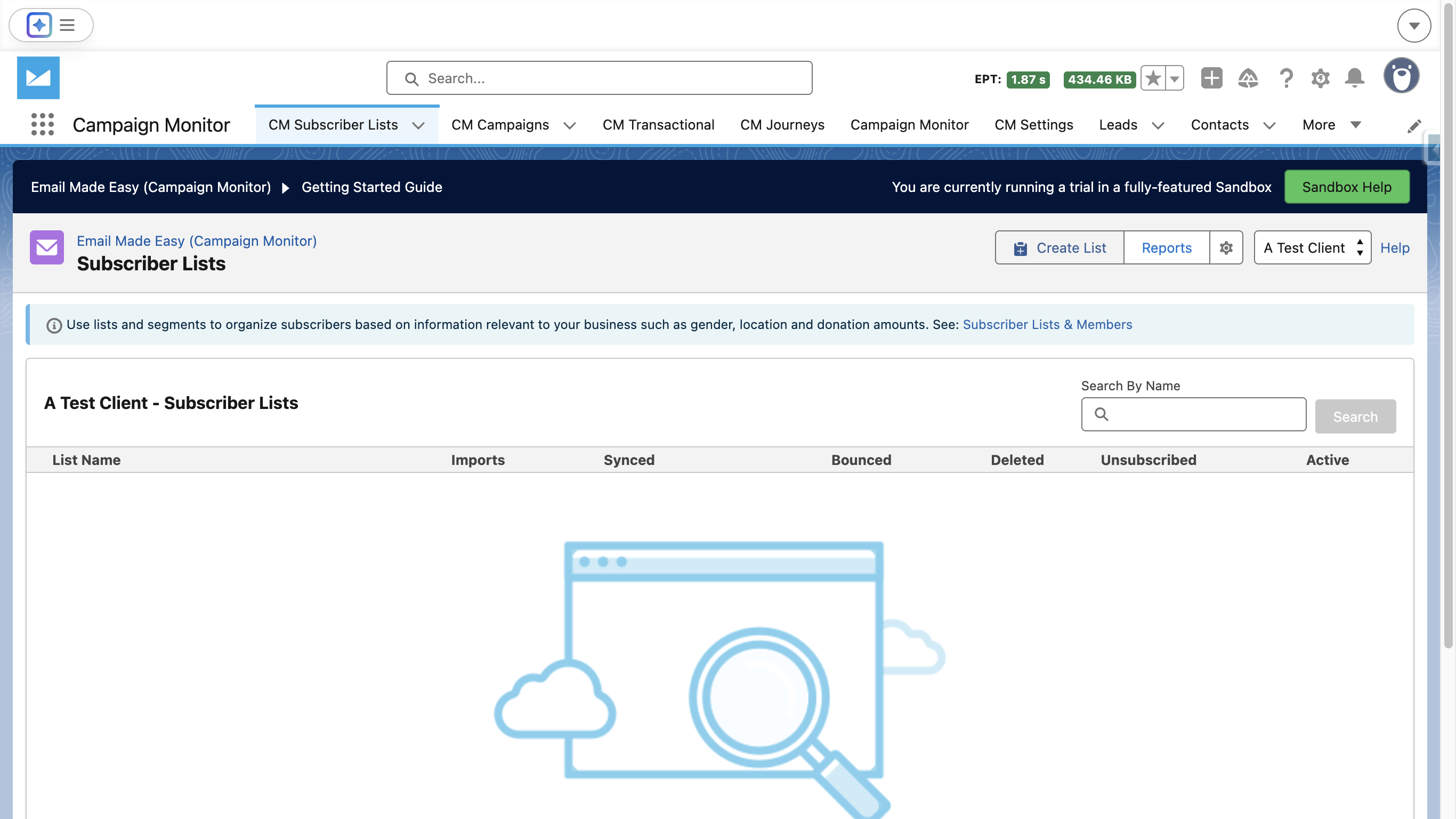
Task: Open the favorites list dropdown arrow
Action: pos(1175,78)
